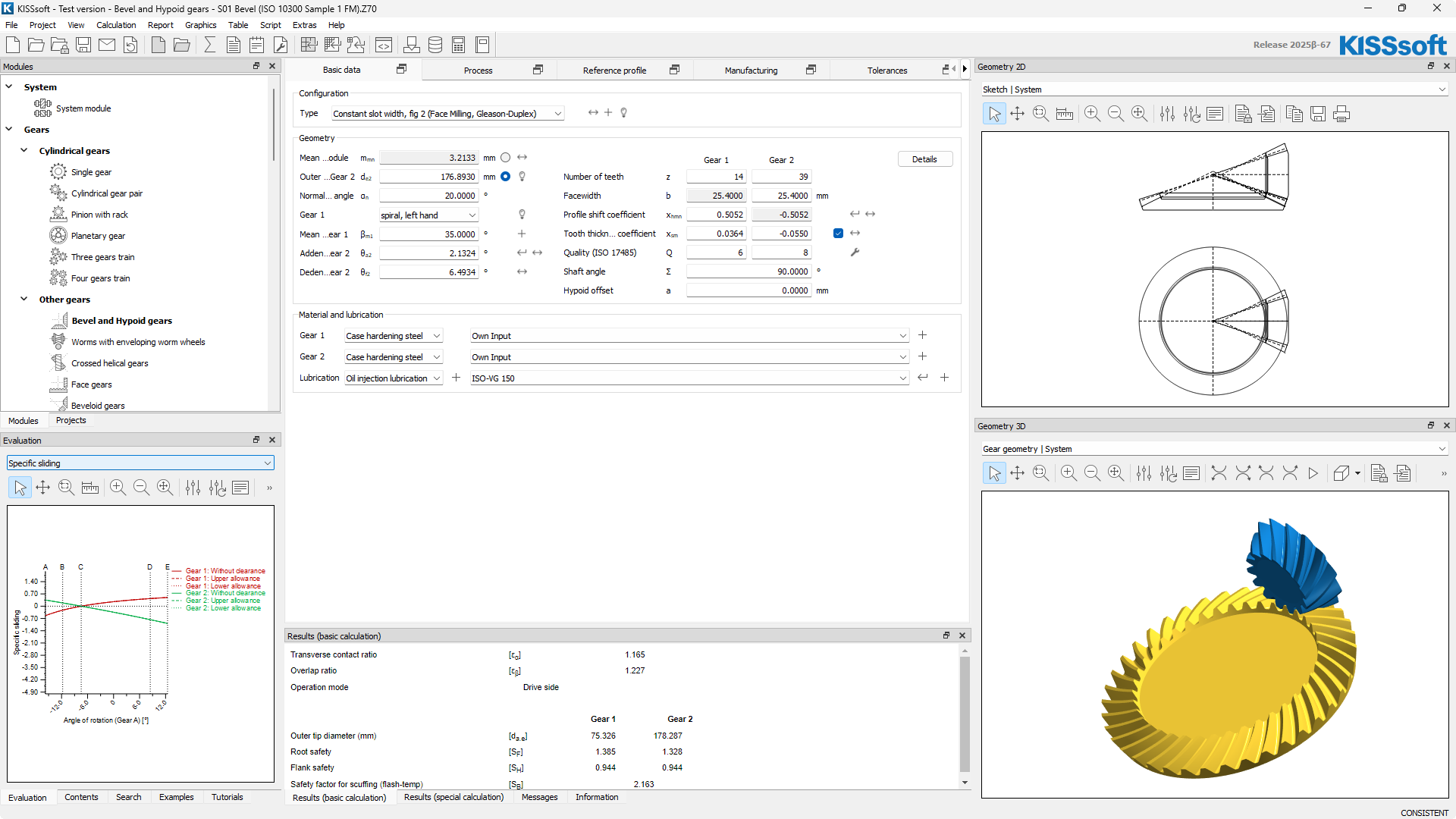The image size is (1456, 819).
Task: Click the Calculate (sigma) toolbar icon
Action: (209, 45)
